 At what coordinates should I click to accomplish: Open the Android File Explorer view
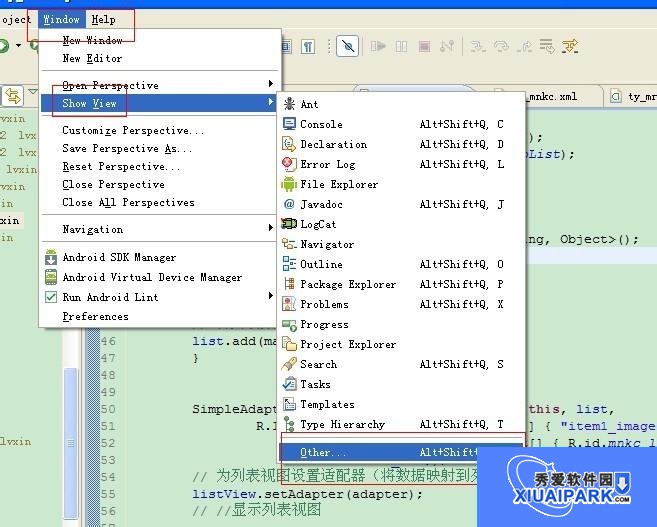tap(401, 184)
